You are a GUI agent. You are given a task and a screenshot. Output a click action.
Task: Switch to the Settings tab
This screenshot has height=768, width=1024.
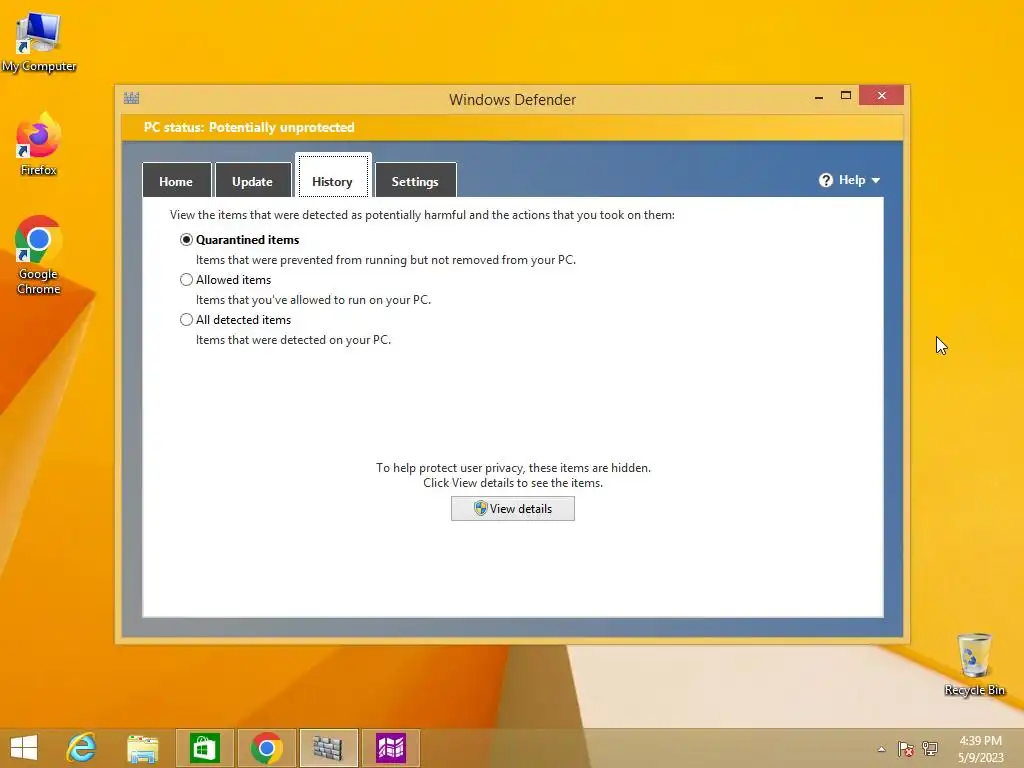[x=415, y=181]
